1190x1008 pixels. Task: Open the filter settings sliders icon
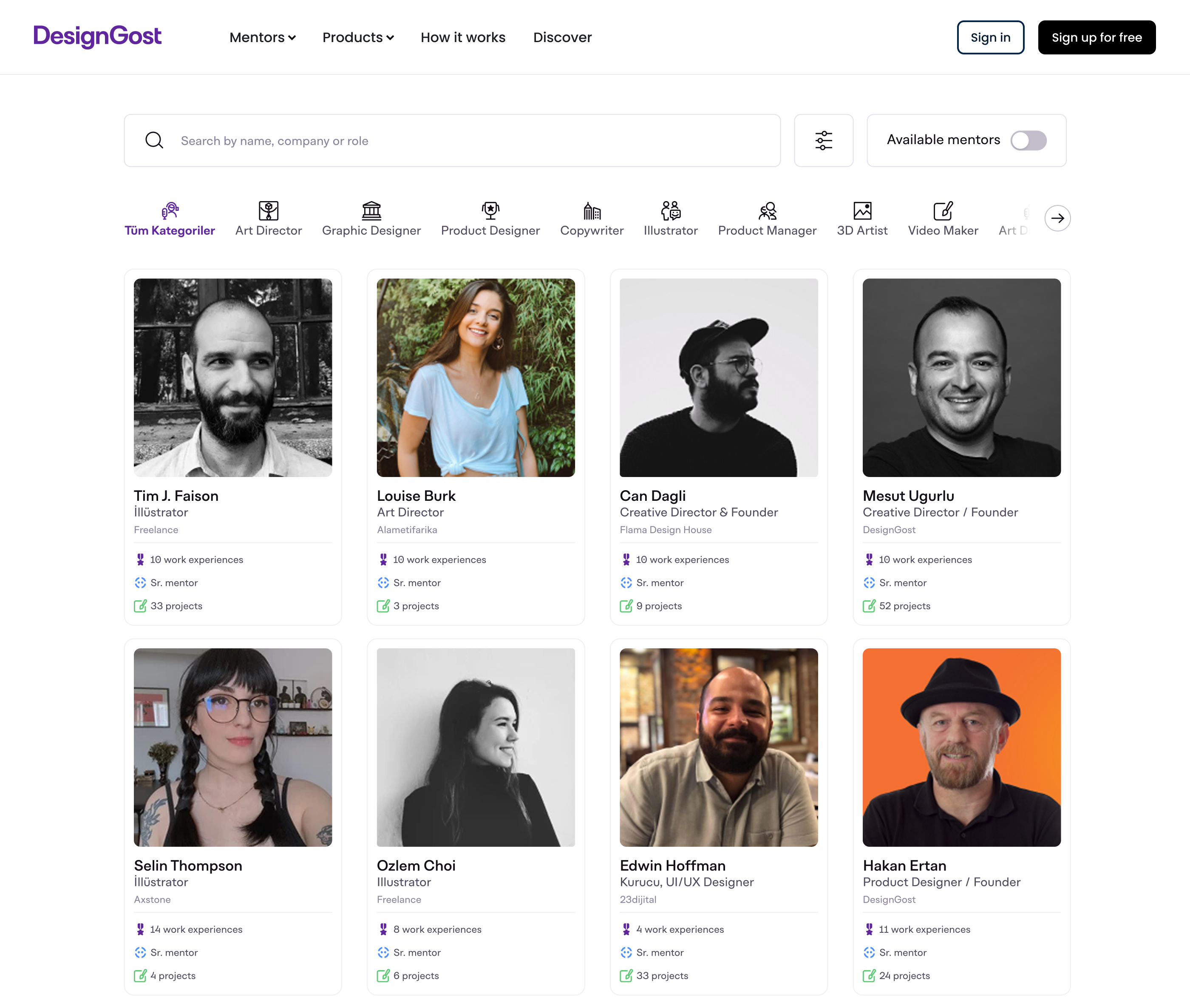click(823, 141)
